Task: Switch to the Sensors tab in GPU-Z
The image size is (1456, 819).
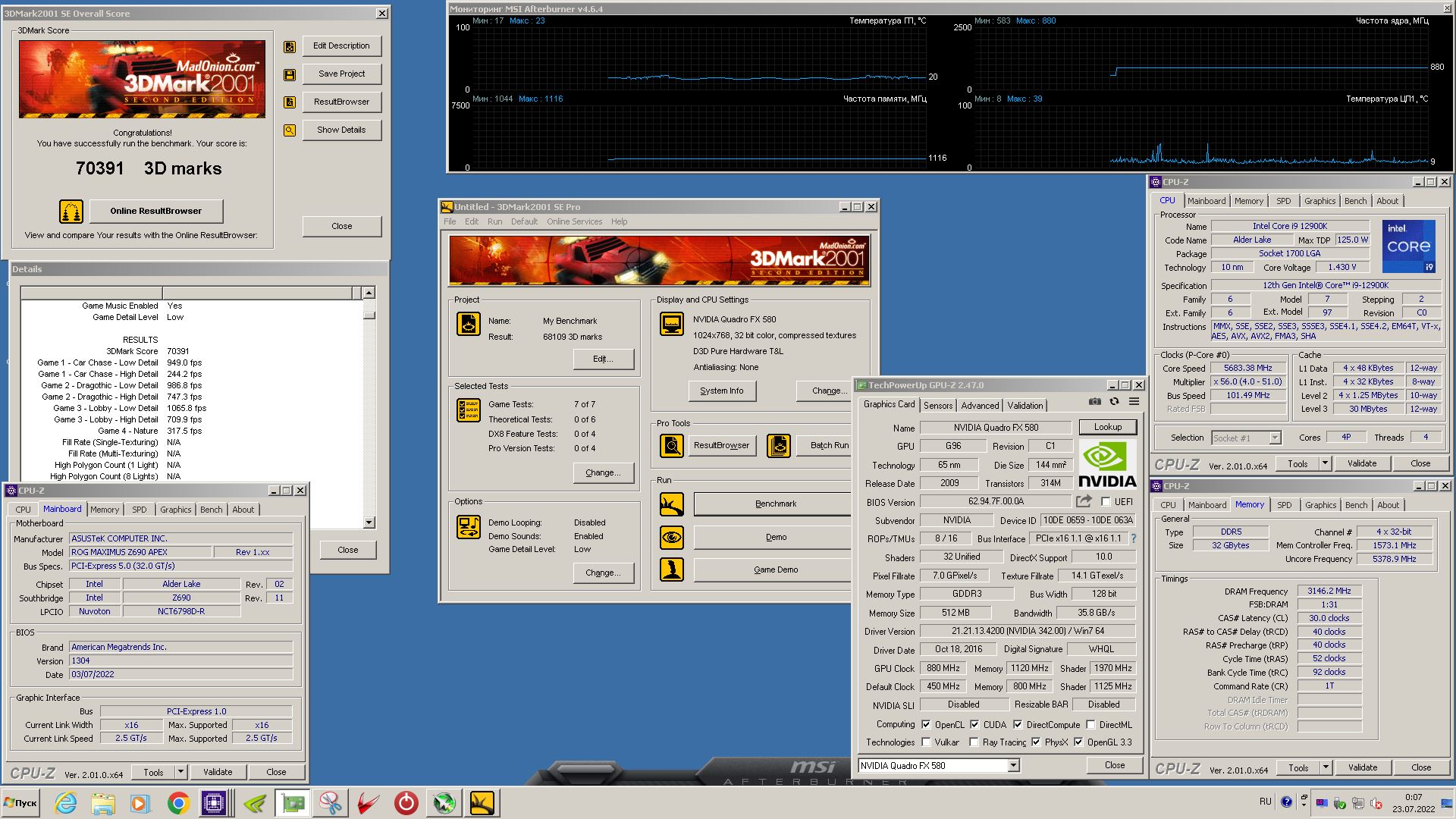Action: pyautogui.click(x=938, y=406)
